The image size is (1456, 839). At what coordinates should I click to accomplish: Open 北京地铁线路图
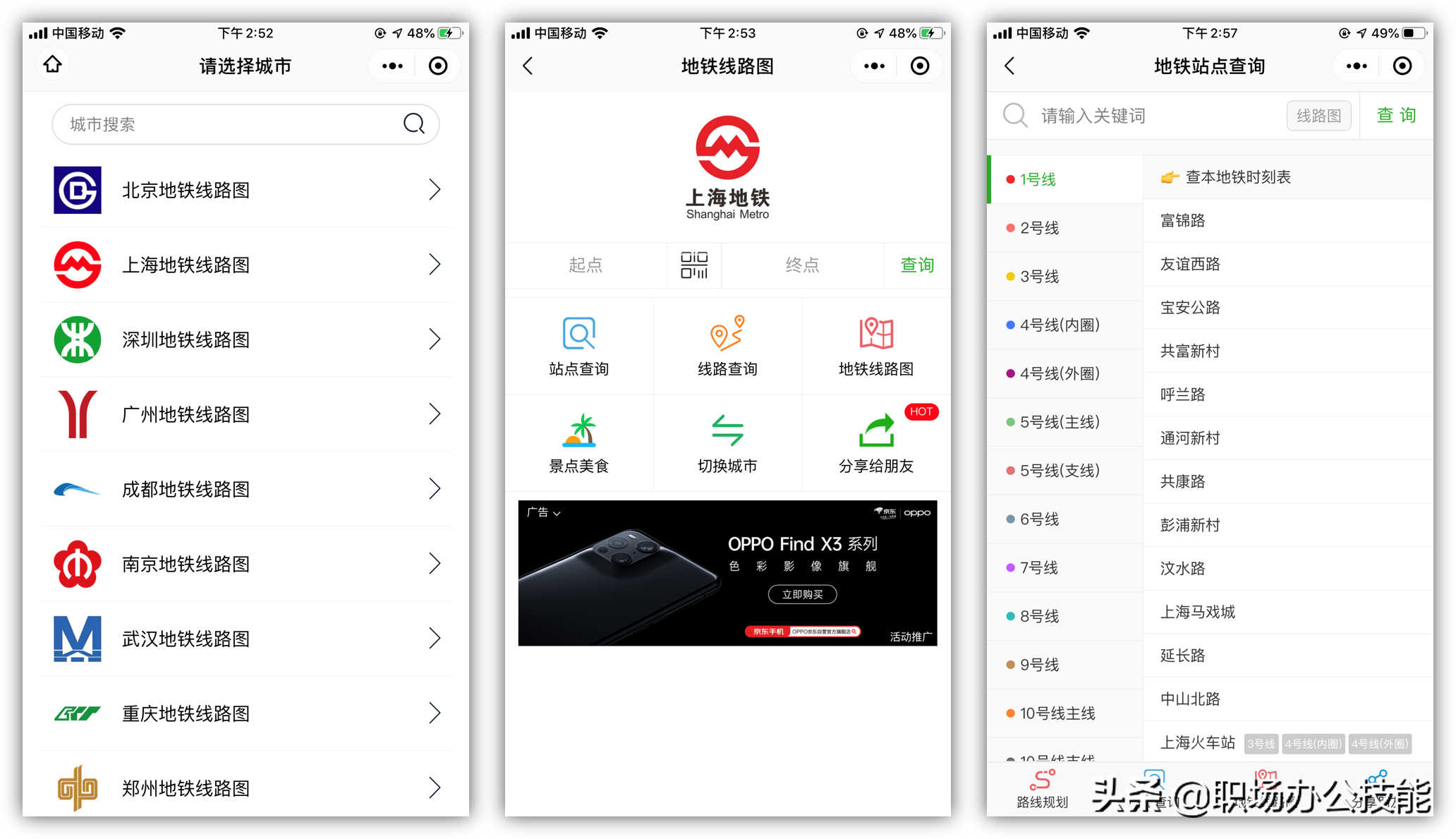coord(246,191)
